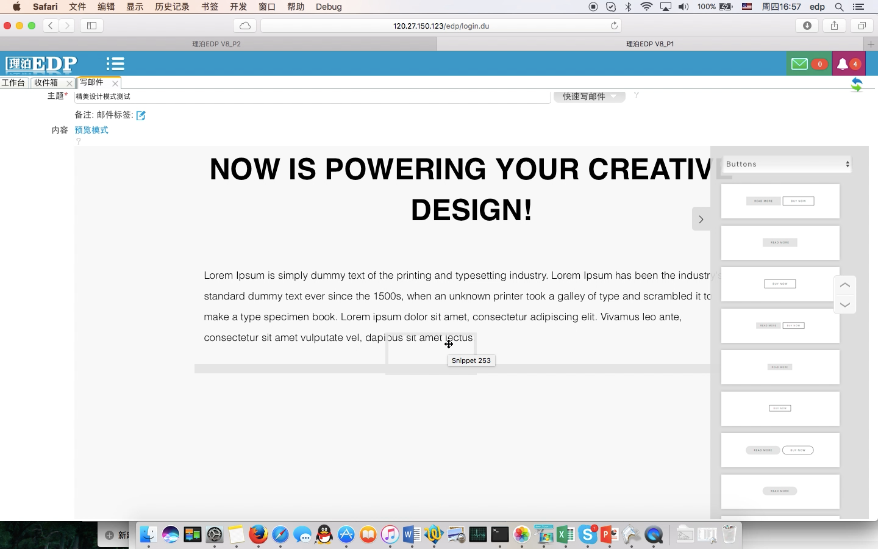Open the hamburger list menu beside the EDP logo
This screenshot has width=878, height=549.
pyautogui.click(x=115, y=64)
